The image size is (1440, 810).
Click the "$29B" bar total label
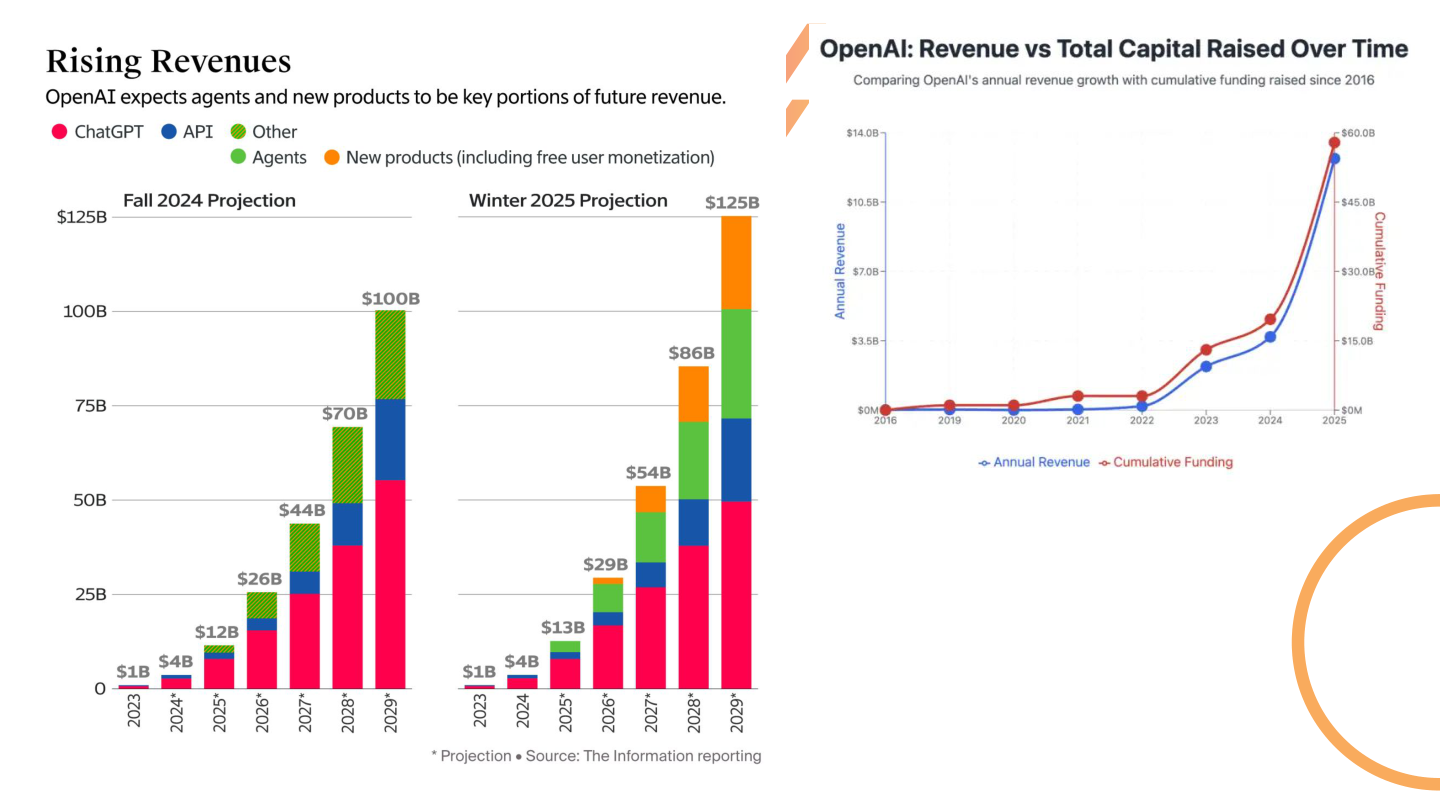607,565
